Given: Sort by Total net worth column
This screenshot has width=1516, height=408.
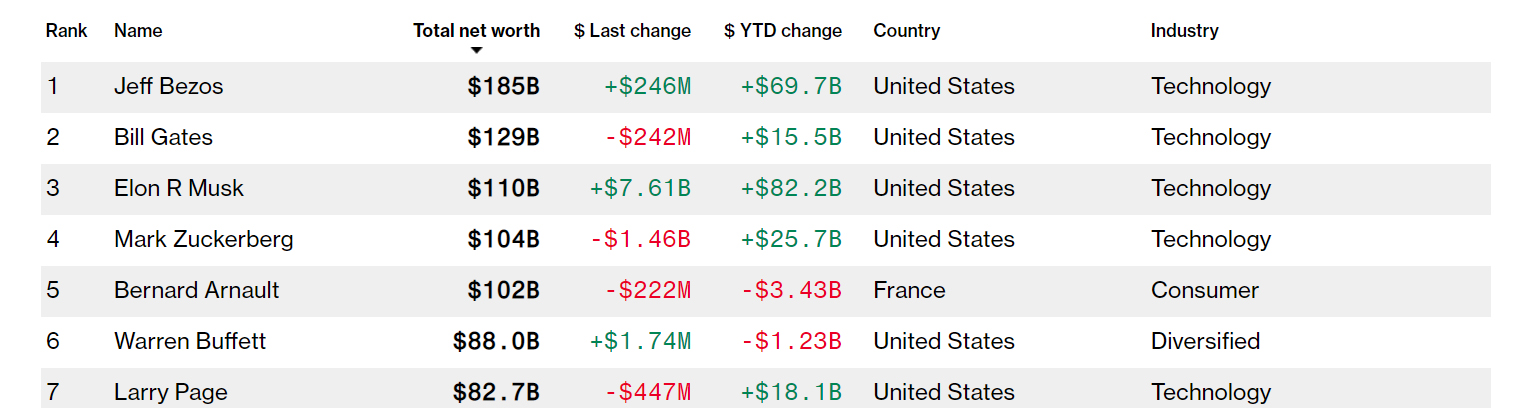Looking at the screenshot, I should [x=476, y=31].
